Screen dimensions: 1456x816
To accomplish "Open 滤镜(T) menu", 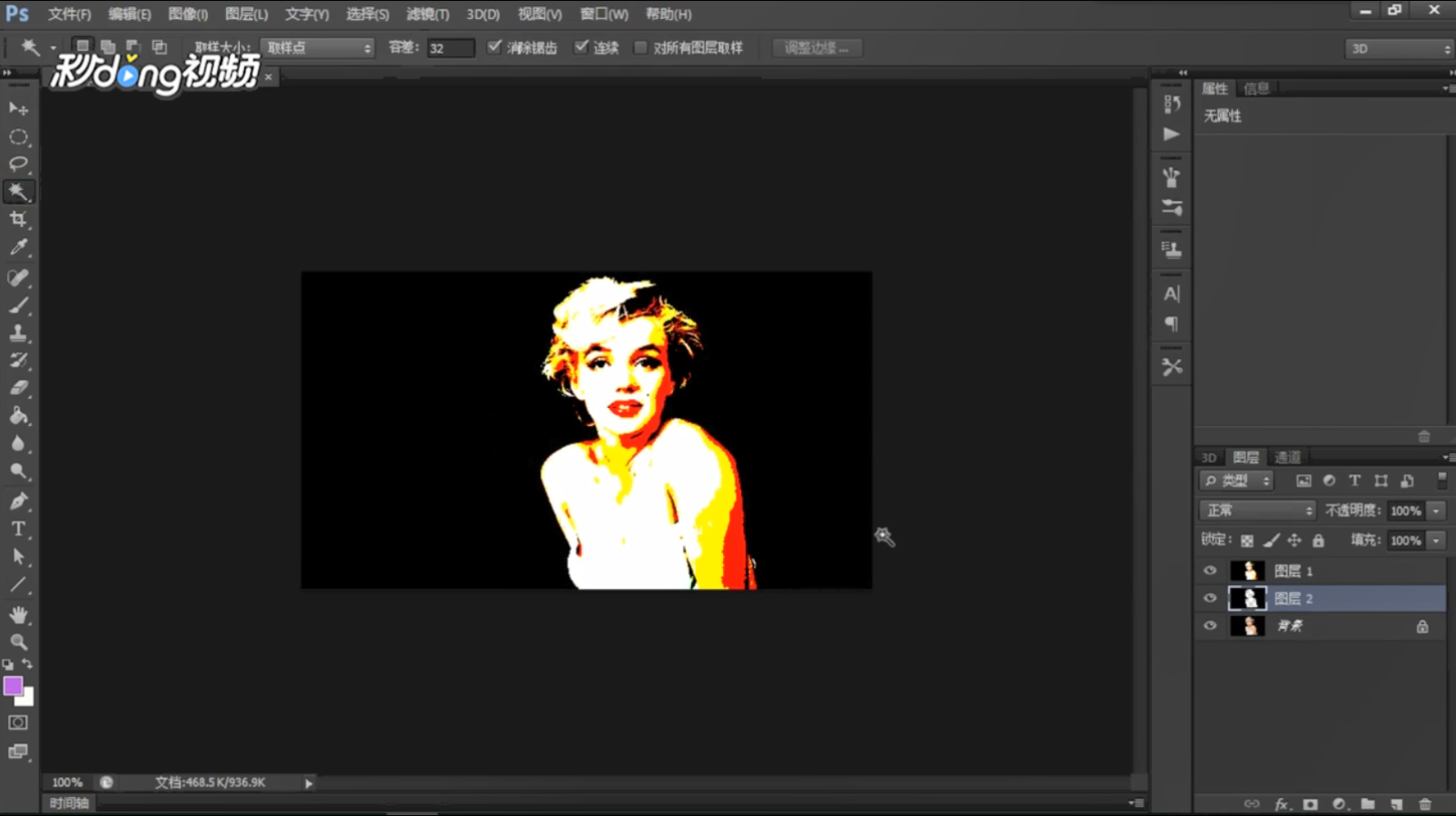I will (427, 14).
